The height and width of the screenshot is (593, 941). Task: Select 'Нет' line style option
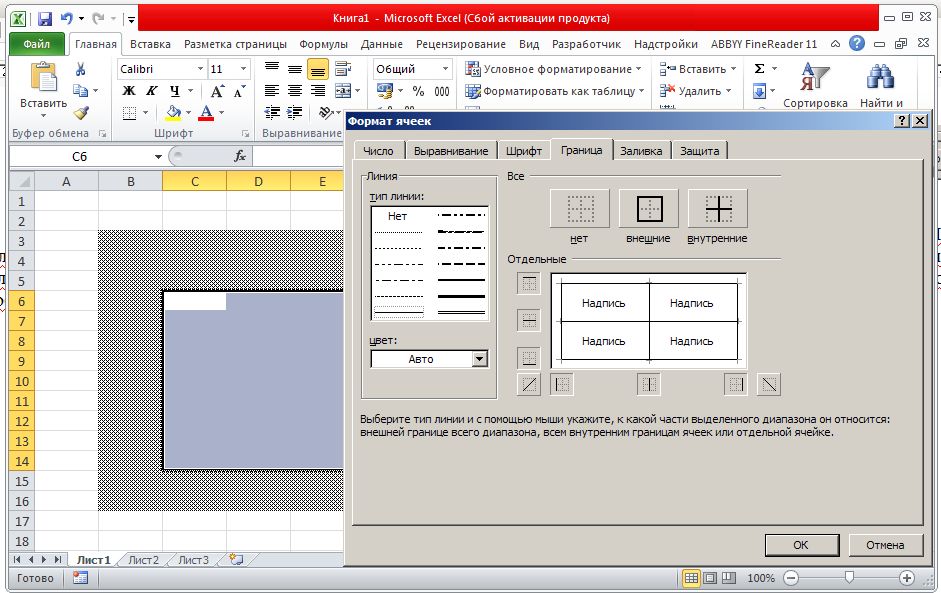point(397,216)
